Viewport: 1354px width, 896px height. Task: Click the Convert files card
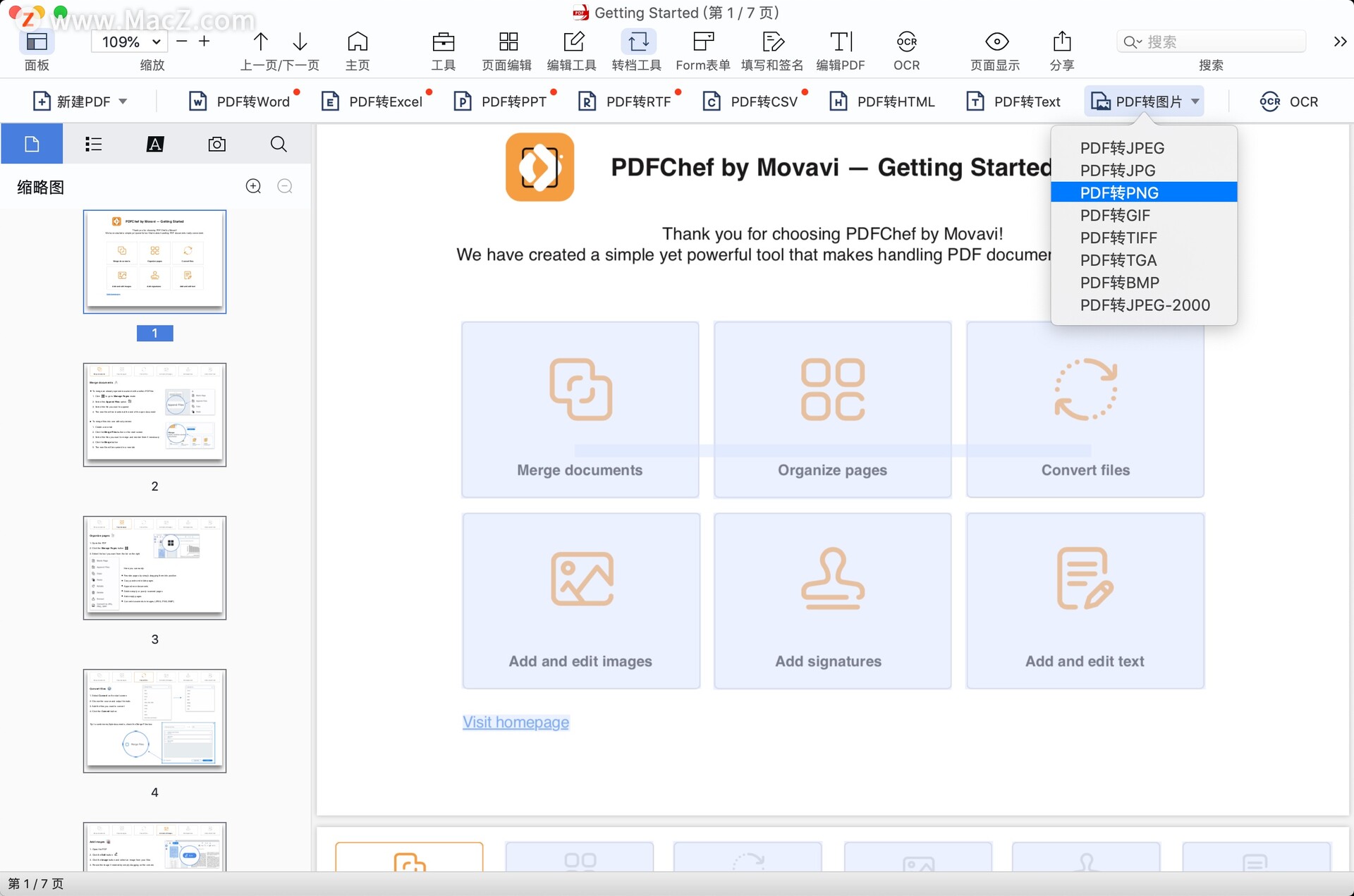(1085, 410)
